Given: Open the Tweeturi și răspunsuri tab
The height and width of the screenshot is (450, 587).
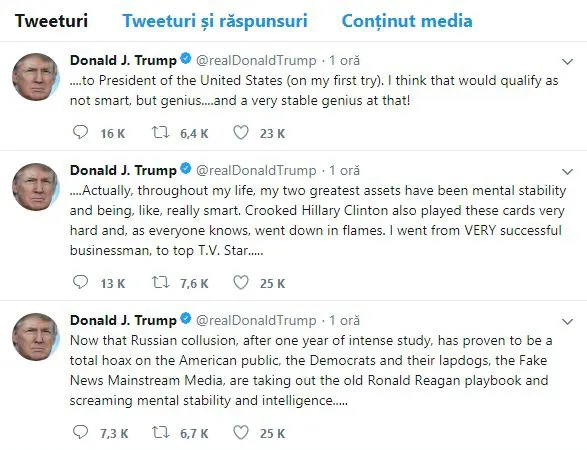Looking at the screenshot, I should coord(215,21).
